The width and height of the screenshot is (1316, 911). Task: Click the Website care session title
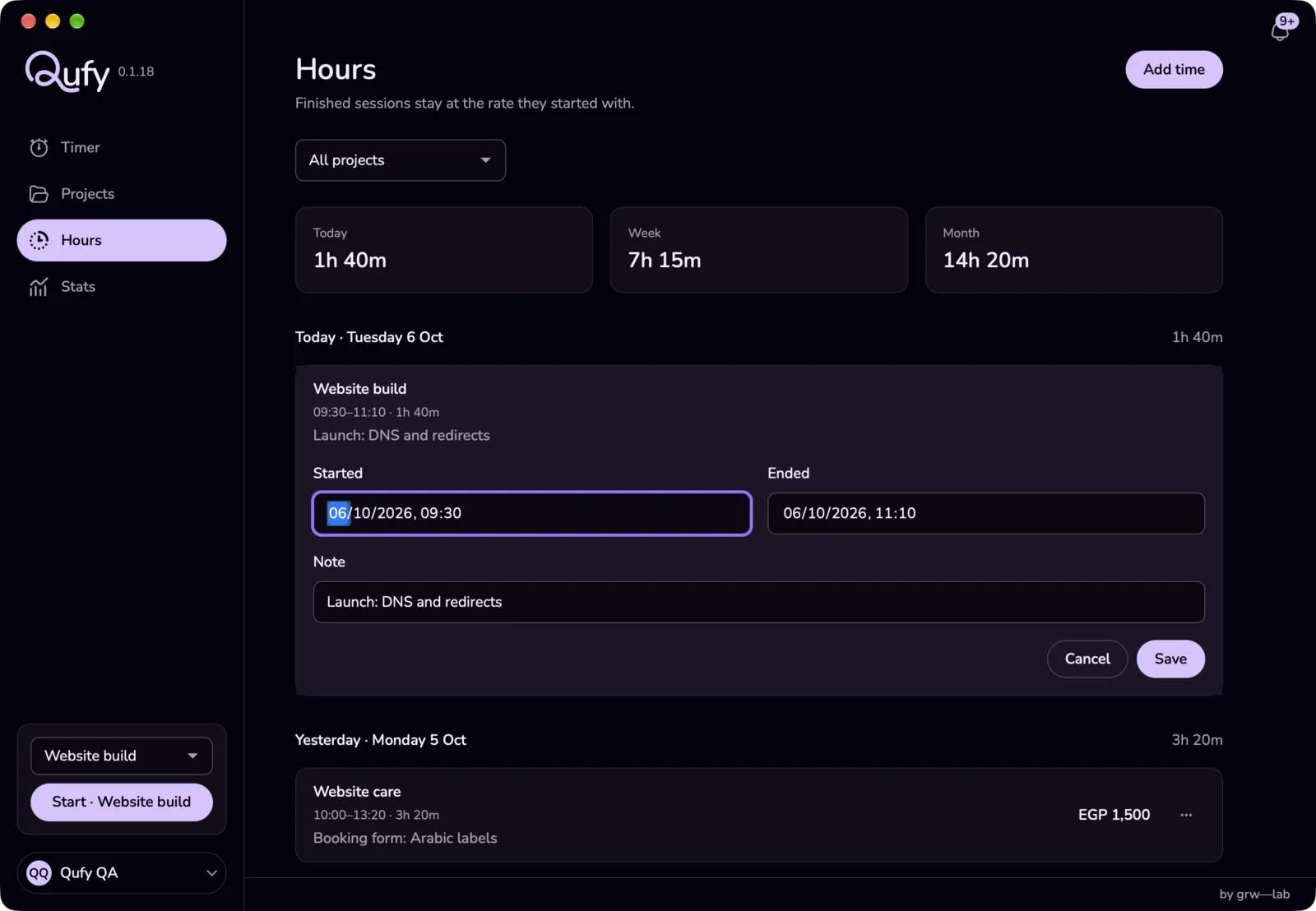tap(357, 792)
